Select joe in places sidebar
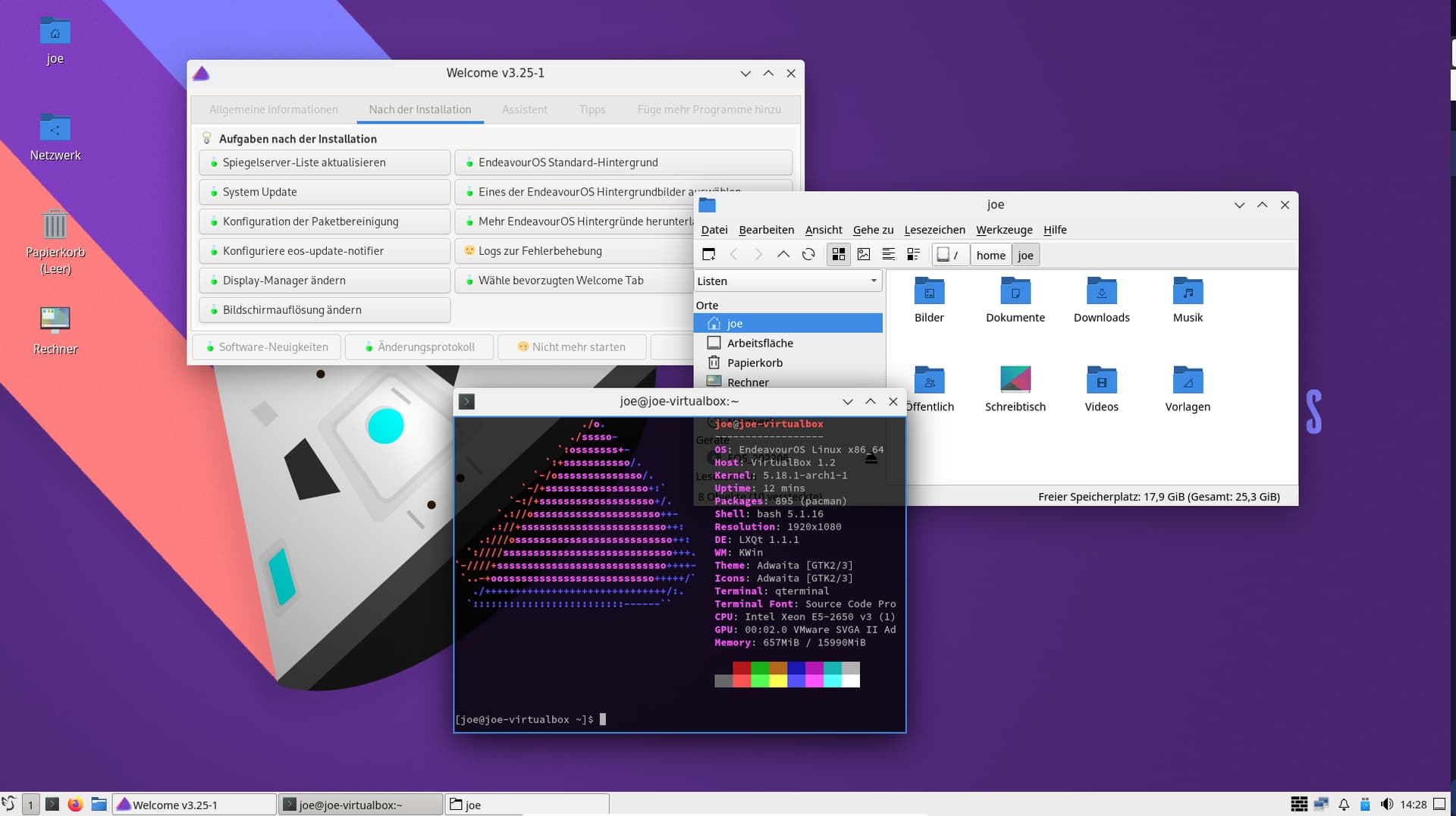Image resolution: width=1456 pixels, height=816 pixels. (x=788, y=323)
